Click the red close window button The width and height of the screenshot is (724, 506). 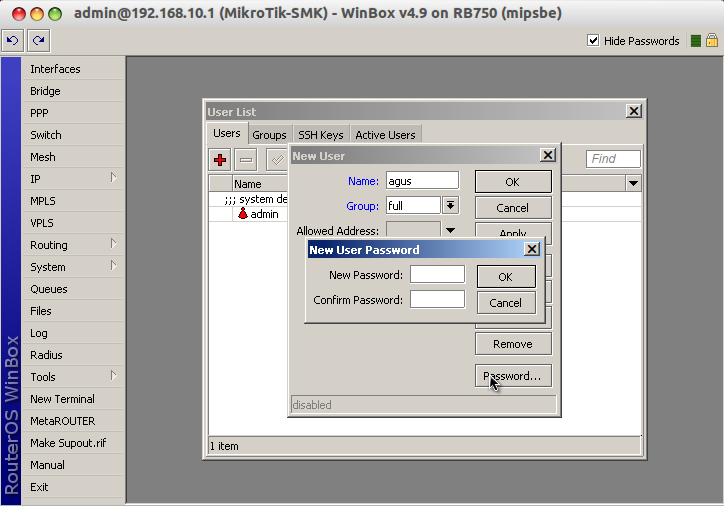(x=19, y=14)
